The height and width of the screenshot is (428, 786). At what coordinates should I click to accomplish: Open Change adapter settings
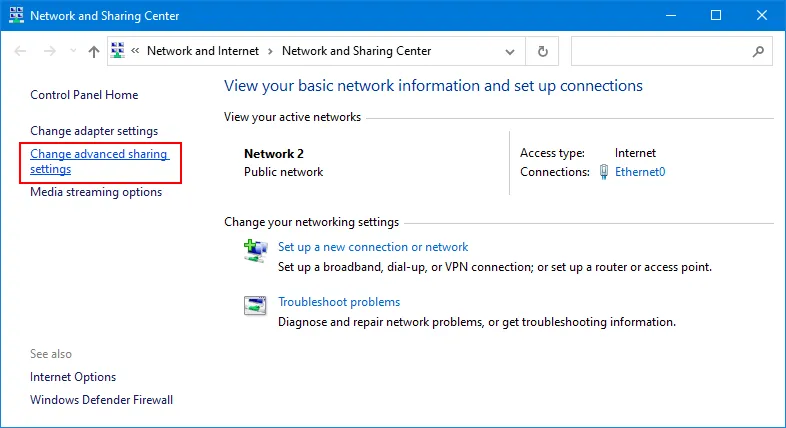click(94, 131)
